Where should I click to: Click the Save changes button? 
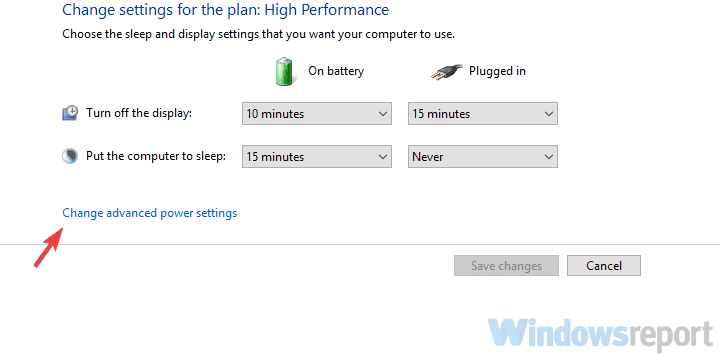click(x=506, y=266)
